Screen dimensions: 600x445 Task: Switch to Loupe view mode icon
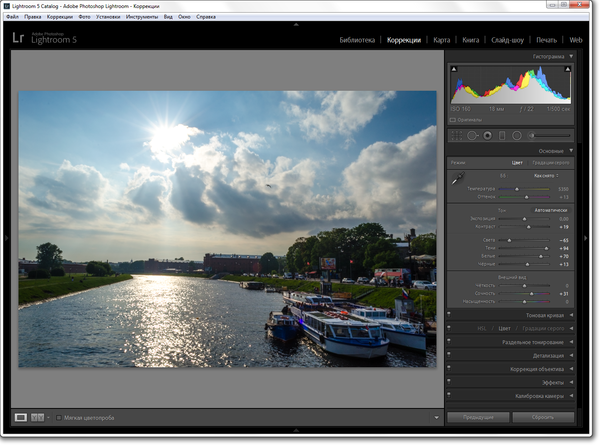point(21,417)
